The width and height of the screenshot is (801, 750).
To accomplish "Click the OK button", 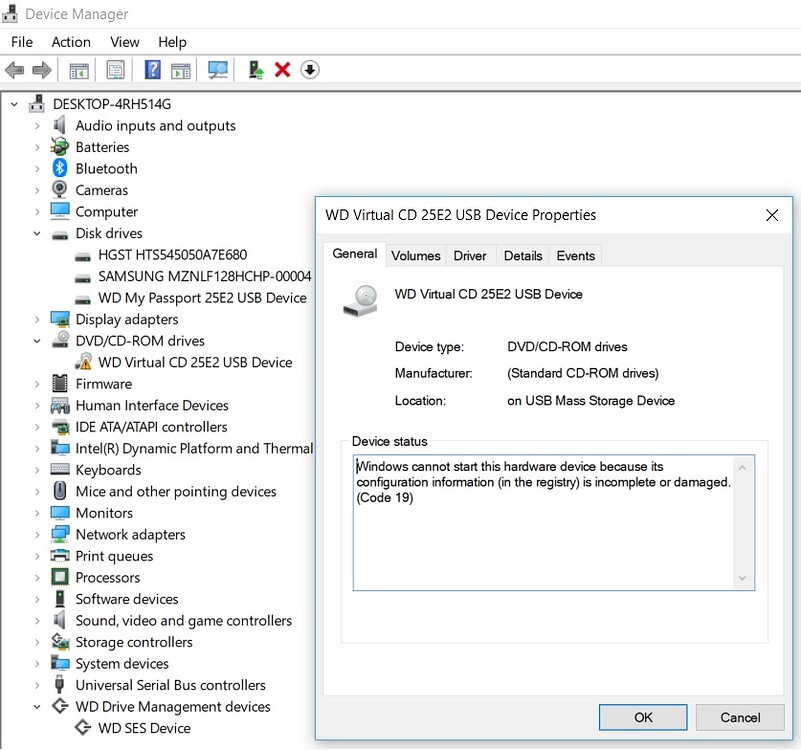I will (642, 717).
